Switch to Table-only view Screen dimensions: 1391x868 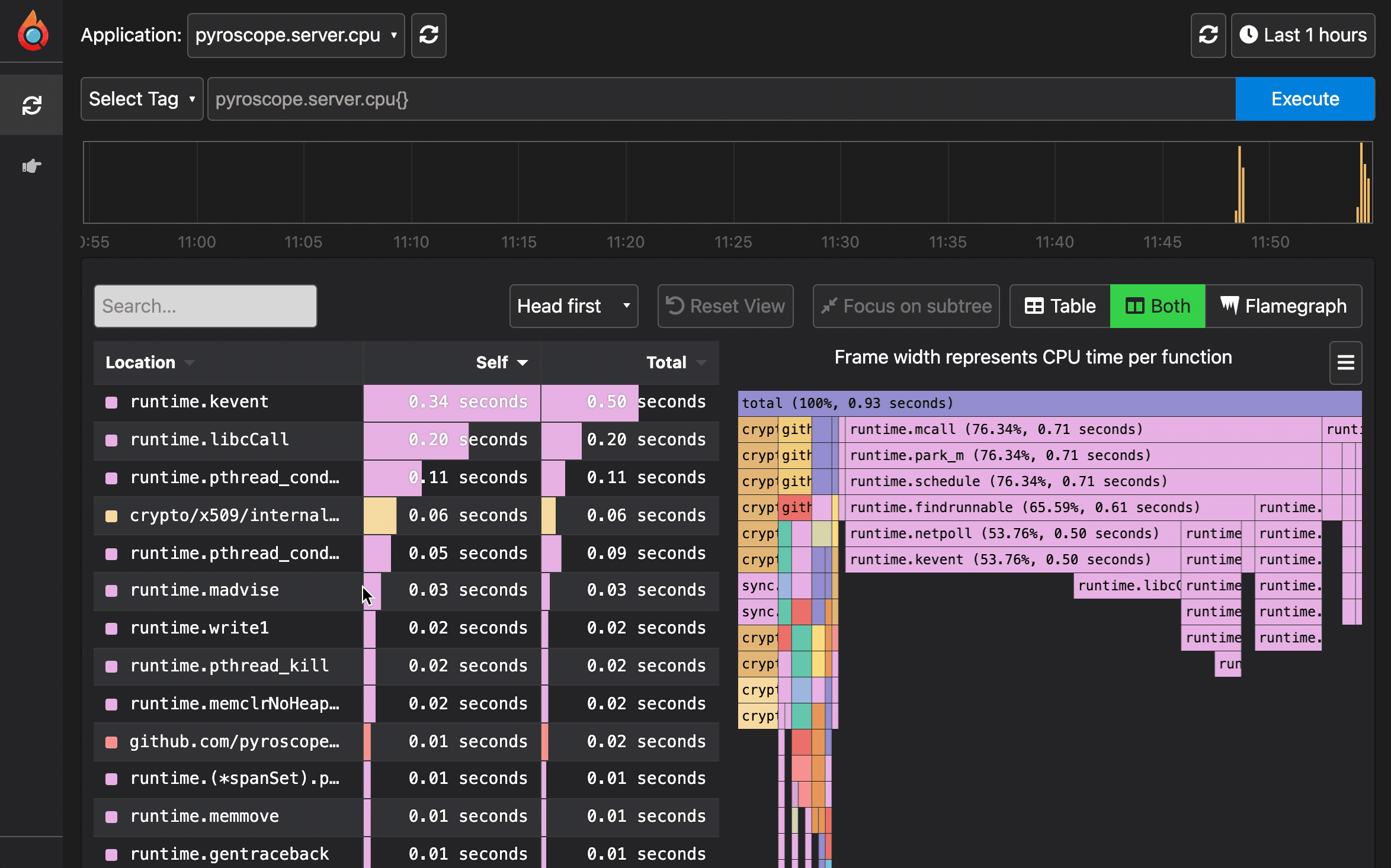(1059, 306)
